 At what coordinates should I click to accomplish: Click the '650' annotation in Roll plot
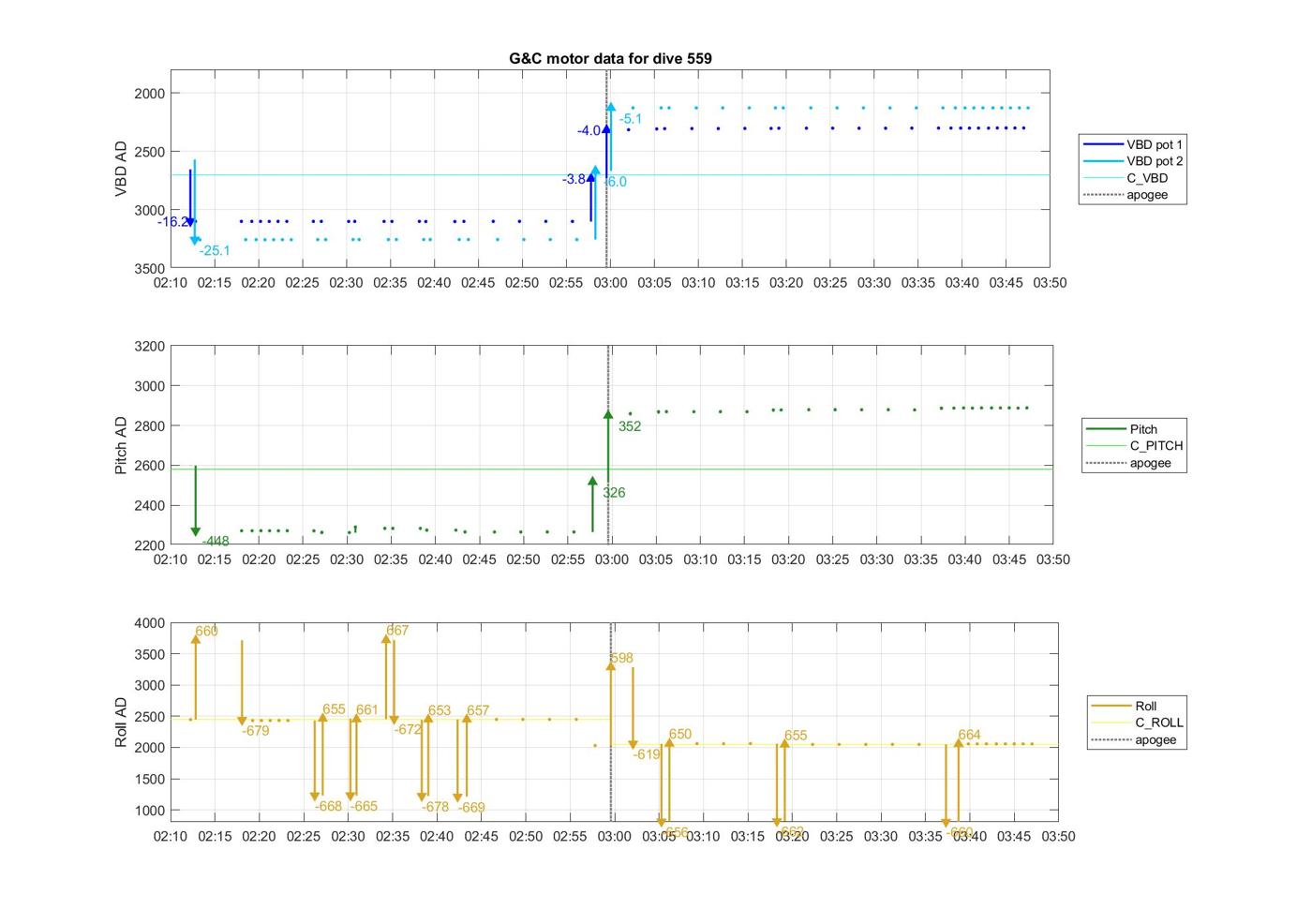pyautogui.click(x=680, y=735)
